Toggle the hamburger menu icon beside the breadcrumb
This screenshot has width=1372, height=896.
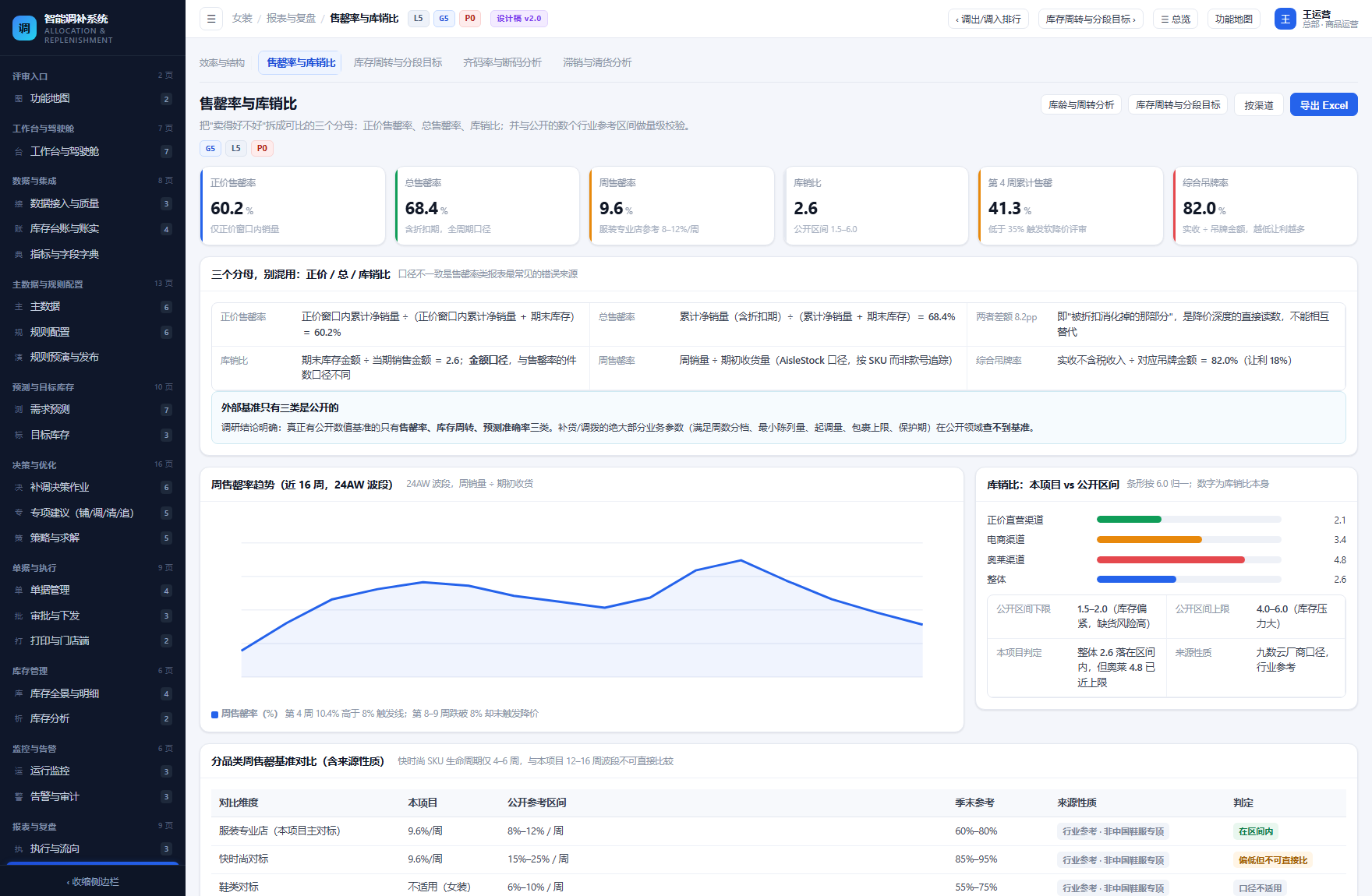[x=211, y=19]
